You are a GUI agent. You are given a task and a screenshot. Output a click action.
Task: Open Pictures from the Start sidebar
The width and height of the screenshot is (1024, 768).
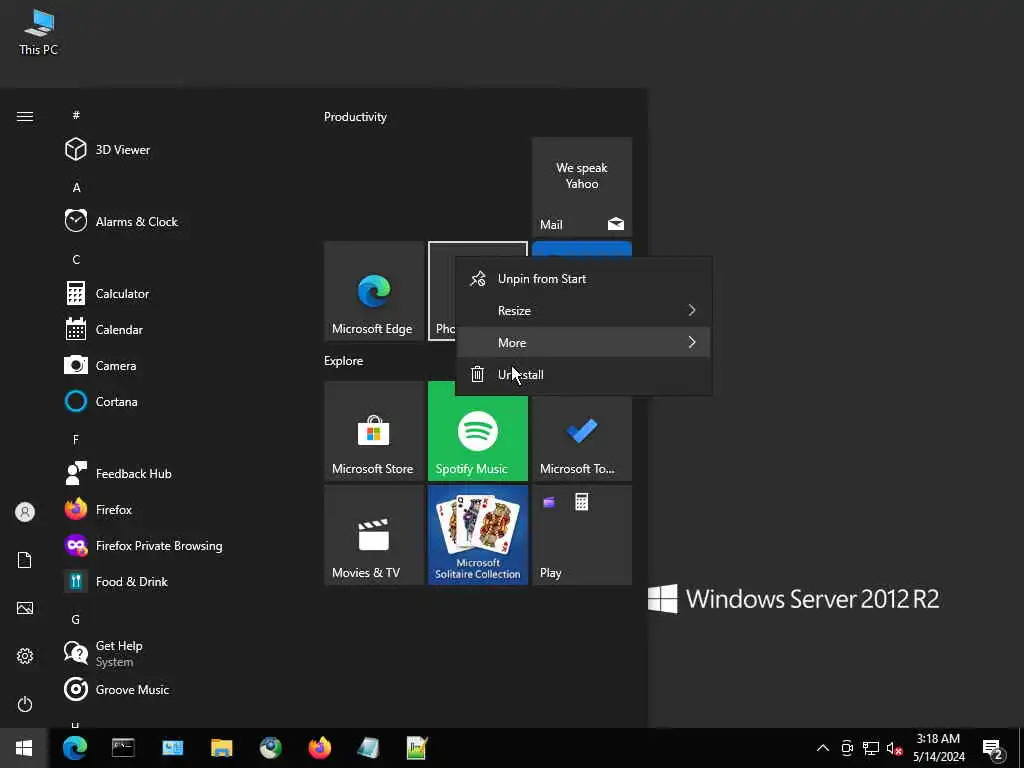(x=25, y=608)
